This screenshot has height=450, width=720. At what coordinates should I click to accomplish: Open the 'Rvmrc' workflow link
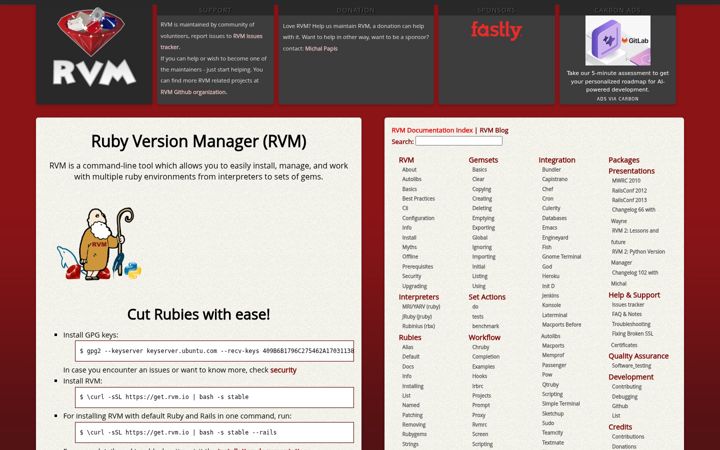(479, 425)
